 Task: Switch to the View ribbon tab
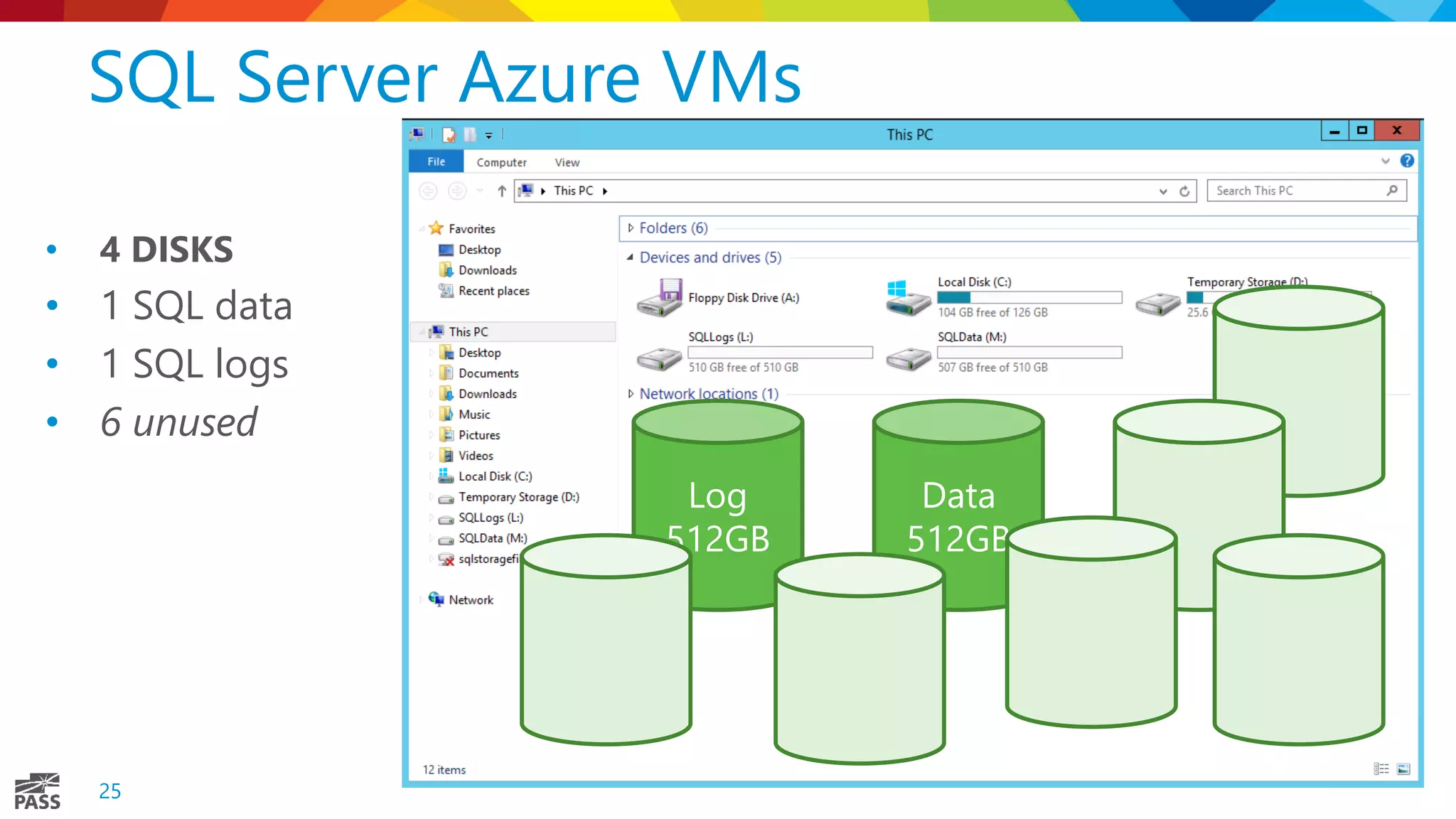[x=567, y=162]
